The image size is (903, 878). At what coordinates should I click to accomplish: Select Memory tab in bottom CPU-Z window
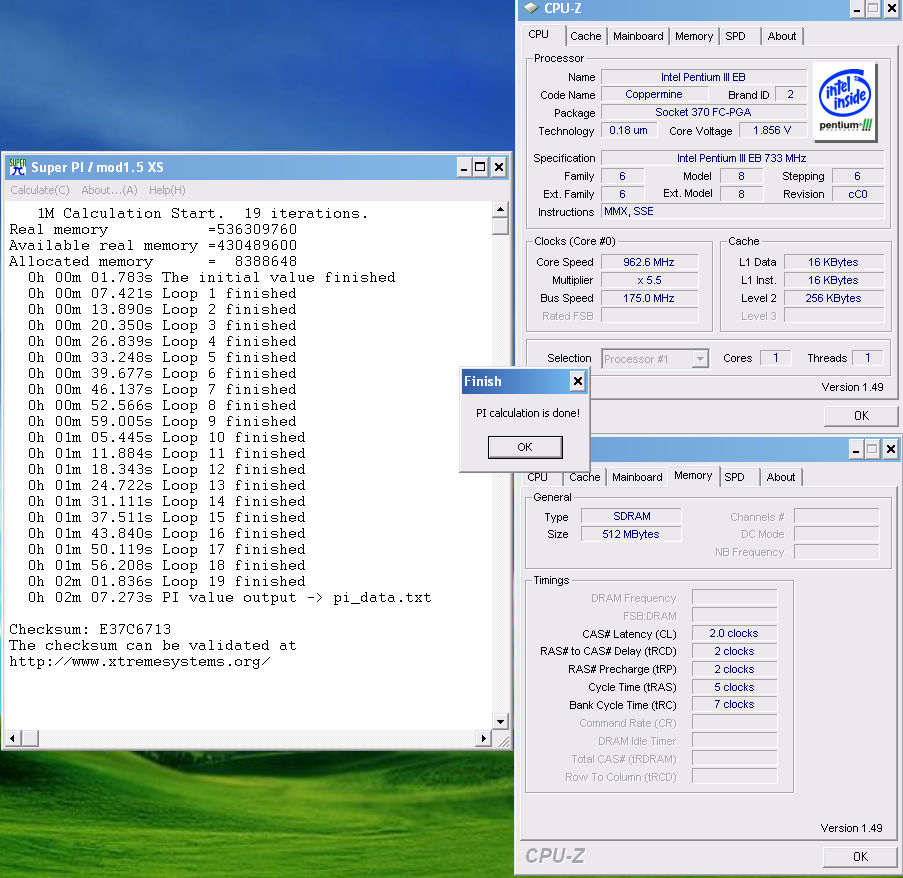pos(693,476)
